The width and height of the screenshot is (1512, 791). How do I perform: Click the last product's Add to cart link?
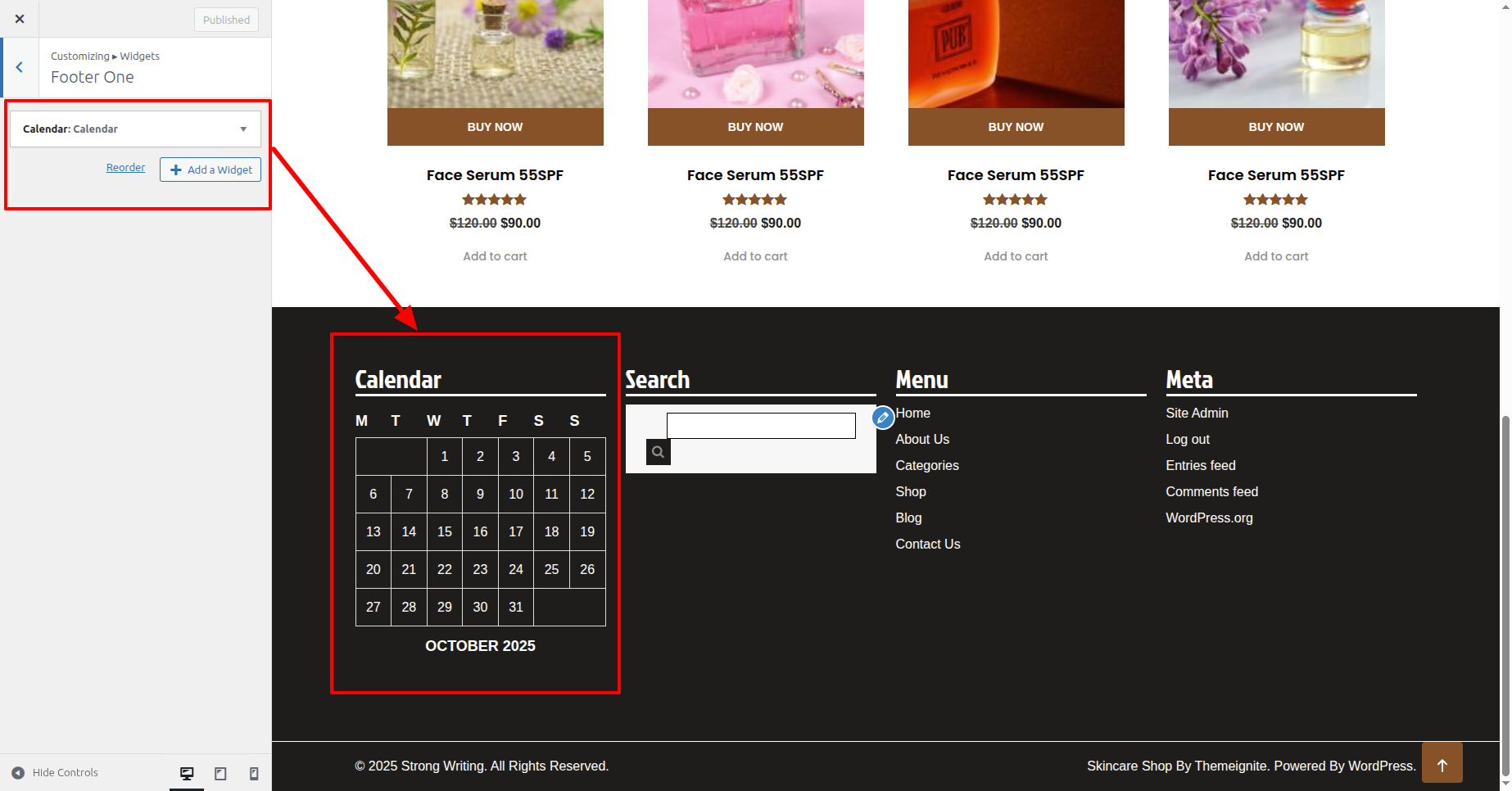pos(1276,256)
